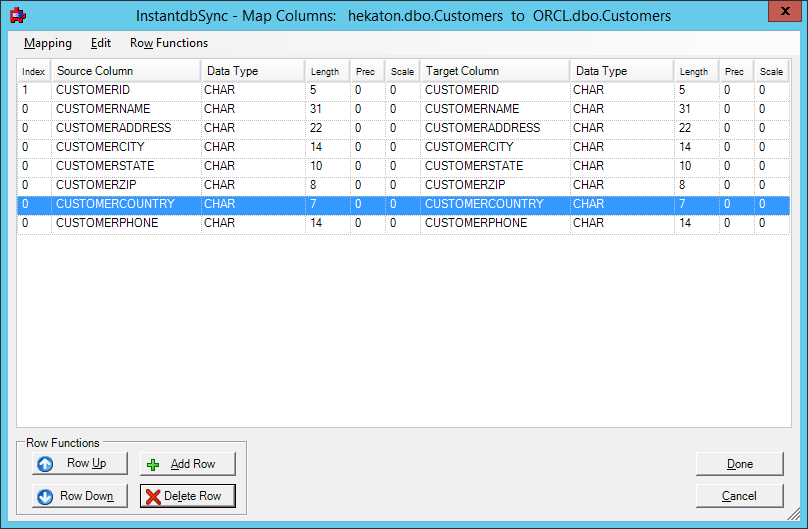Open the Row Functions menu
Image resolution: width=808 pixels, height=529 pixels.
coord(169,43)
